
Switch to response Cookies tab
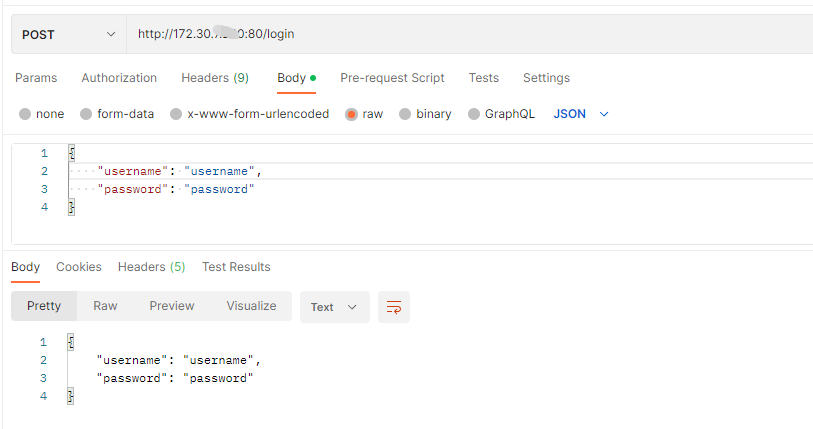pos(79,267)
